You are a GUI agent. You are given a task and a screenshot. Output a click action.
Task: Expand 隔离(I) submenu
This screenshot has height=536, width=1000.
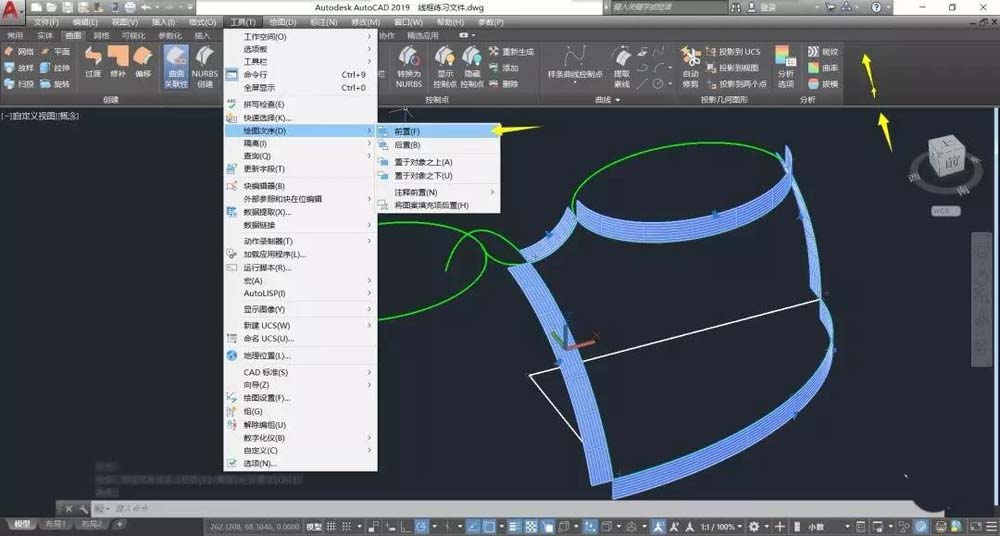pyautogui.click(x=300, y=144)
